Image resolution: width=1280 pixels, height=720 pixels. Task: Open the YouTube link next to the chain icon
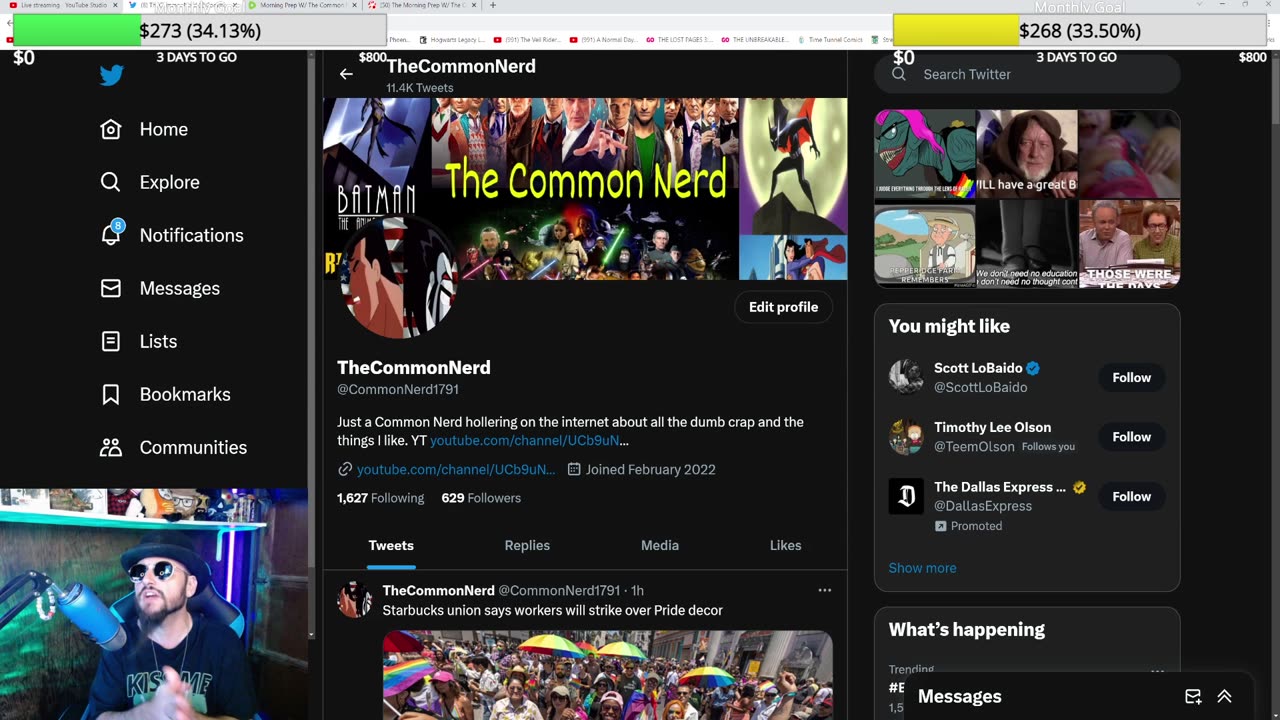click(x=455, y=469)
